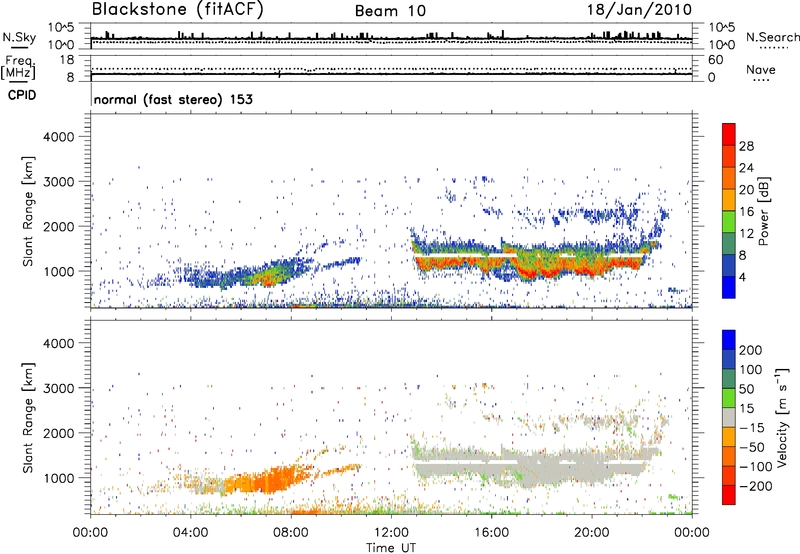Click the "−200" label on the Velocity scale
The height and width of the screenshot is (554, 800).
click(x=756, y=486)
